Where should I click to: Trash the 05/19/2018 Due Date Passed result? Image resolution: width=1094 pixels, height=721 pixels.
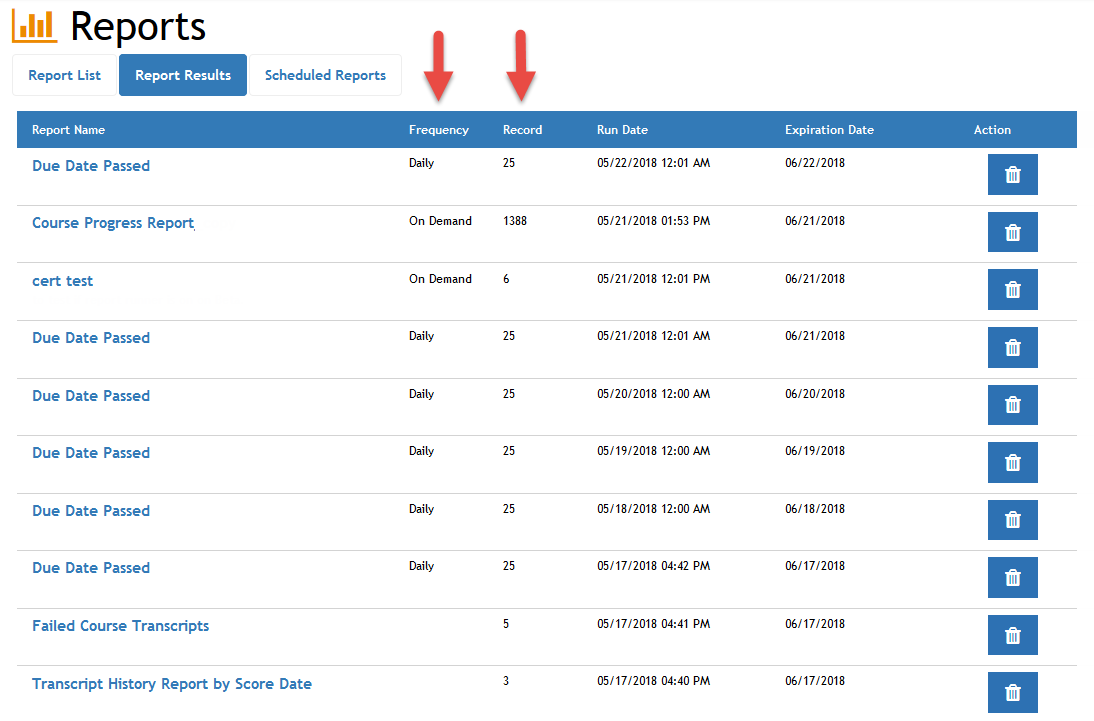tap(1012, 462)
